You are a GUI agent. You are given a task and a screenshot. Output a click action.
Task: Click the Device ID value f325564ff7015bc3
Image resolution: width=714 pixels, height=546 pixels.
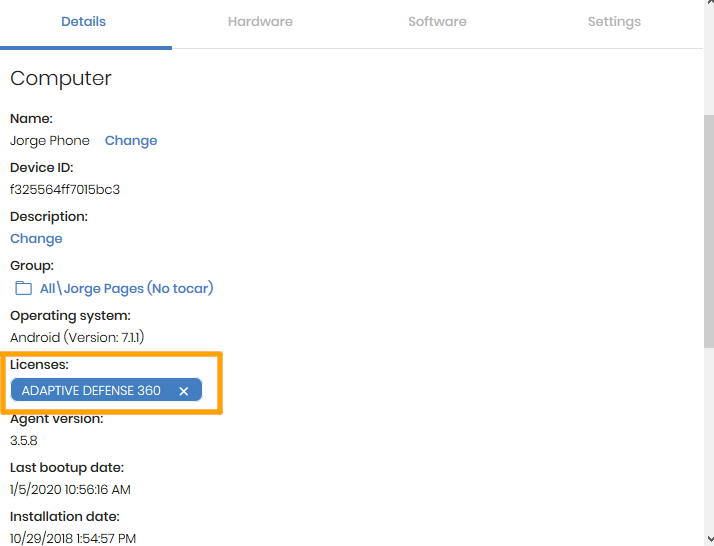[x=65, y=189]
